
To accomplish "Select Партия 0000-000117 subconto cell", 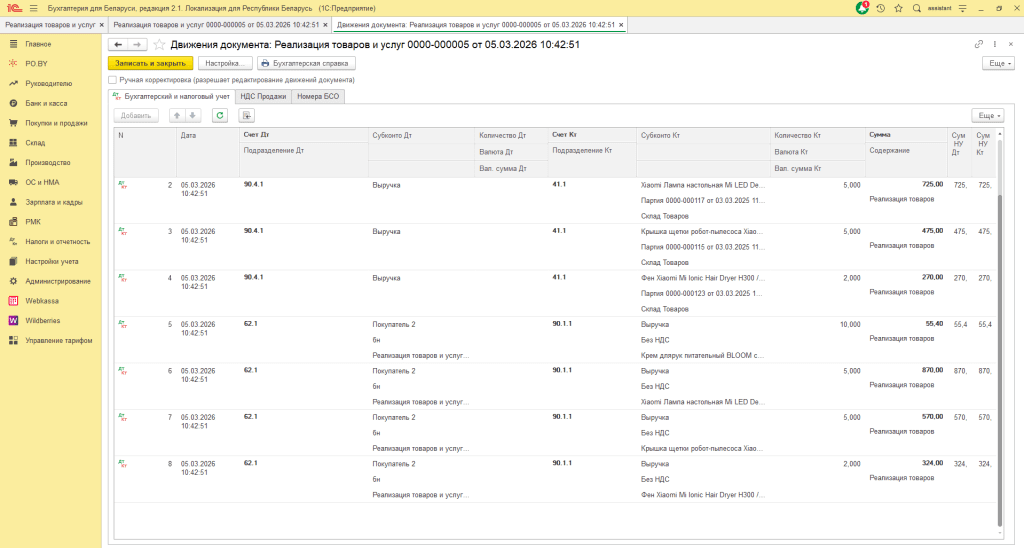I will pos(703,201).
